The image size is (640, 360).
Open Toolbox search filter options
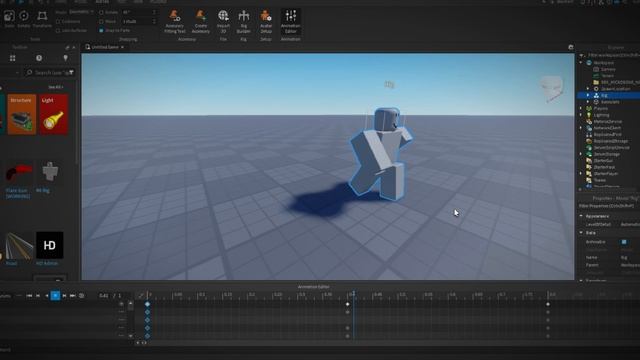point(71,73)
